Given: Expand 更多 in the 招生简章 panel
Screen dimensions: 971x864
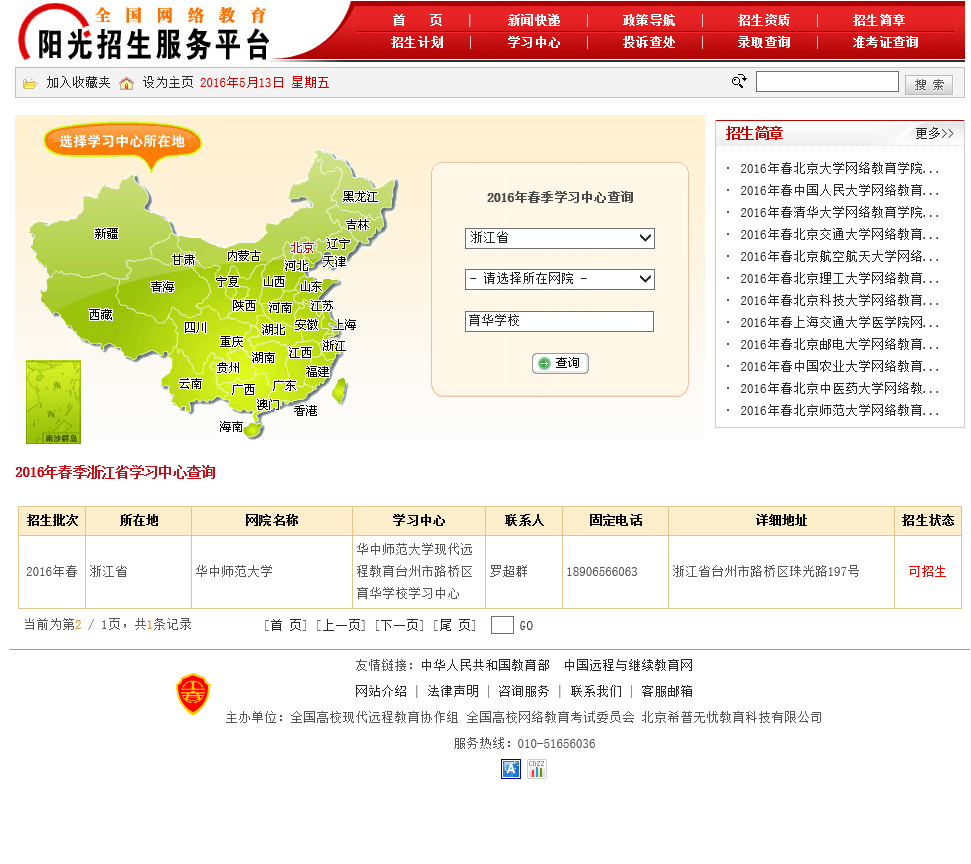Looking at the screenshot, I should [x=933, y=133].
